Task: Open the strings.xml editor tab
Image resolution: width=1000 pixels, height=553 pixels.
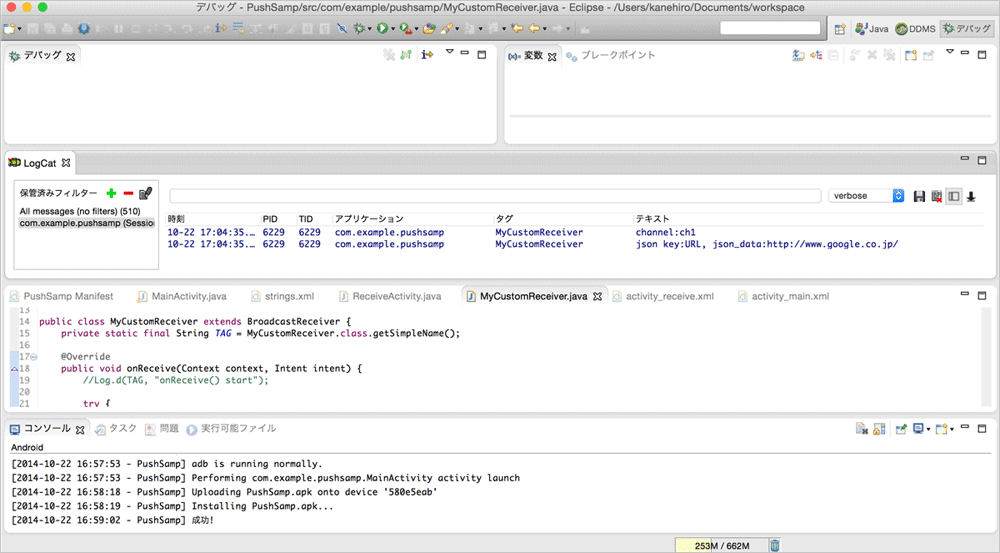Action: pos(283,297)
